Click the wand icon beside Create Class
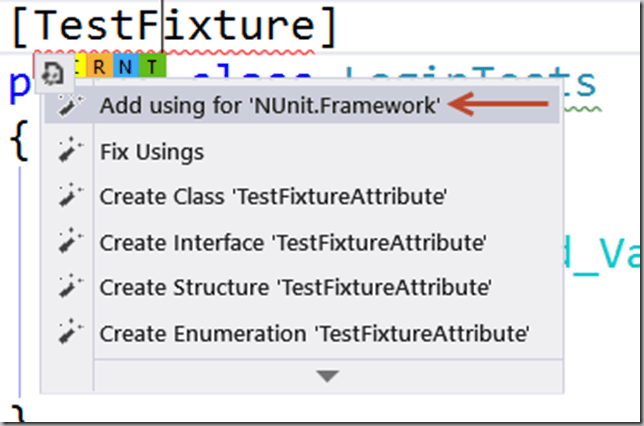The height and width of the screenshot is (426, 644). 68,196
